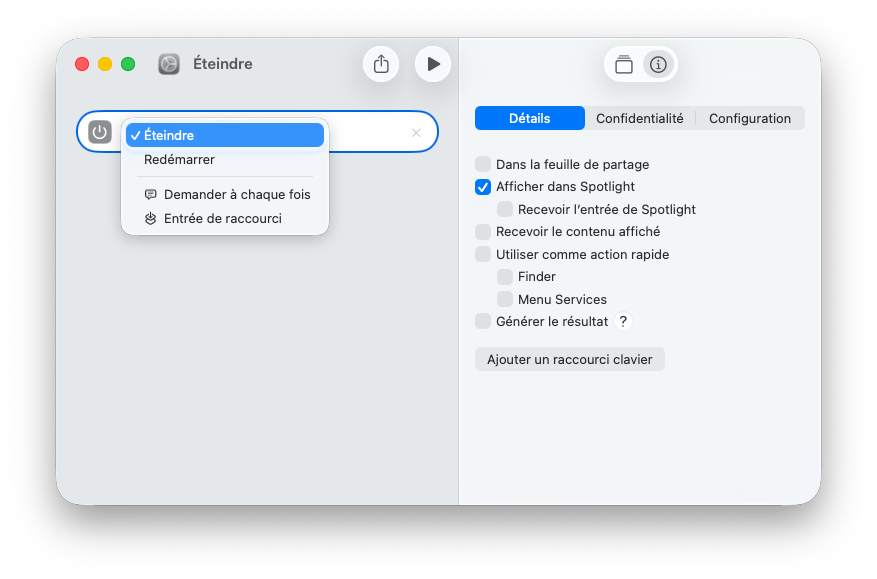The image size is (877, 579).
Task: Open the action library panel icon
Action: [x=624, y=65]
